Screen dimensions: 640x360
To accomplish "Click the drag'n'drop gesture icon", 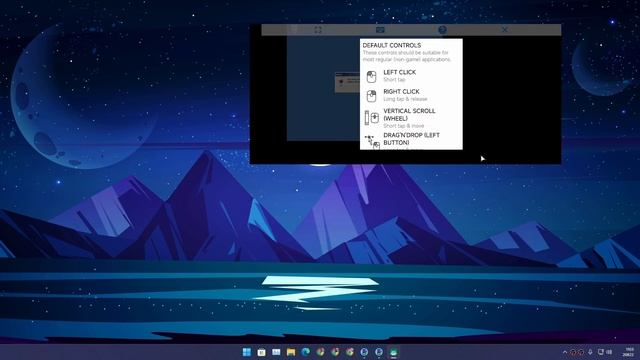I will point(372,142).
